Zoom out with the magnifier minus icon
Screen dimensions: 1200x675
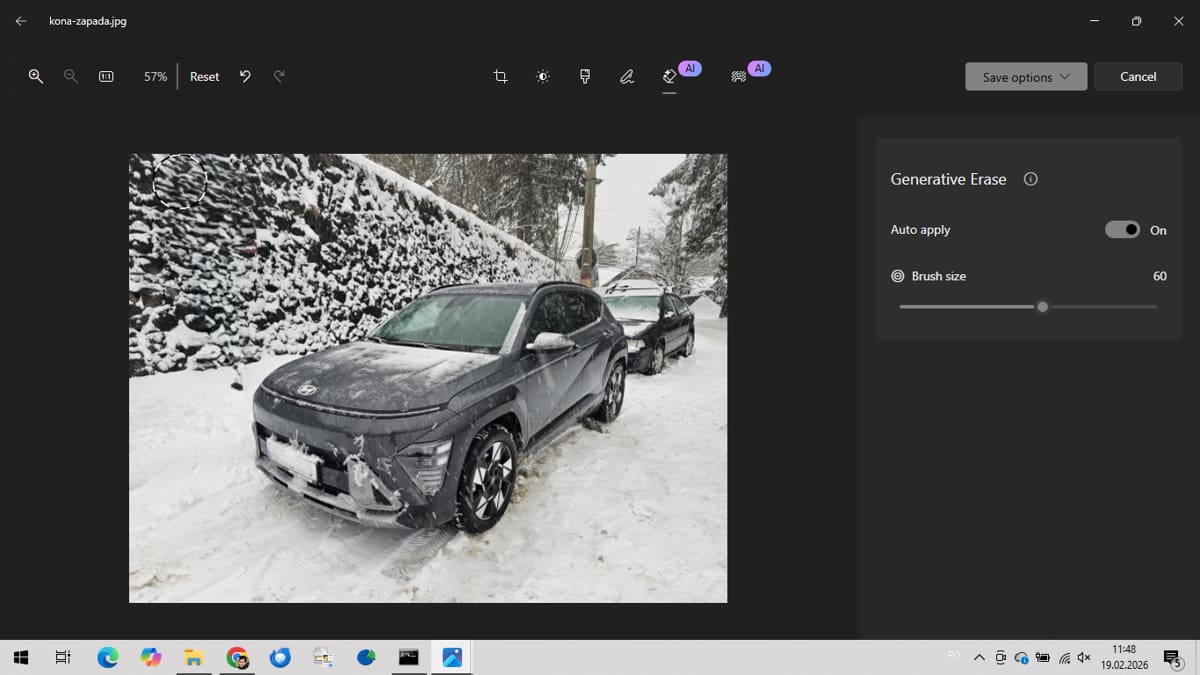tap(71, 76)
